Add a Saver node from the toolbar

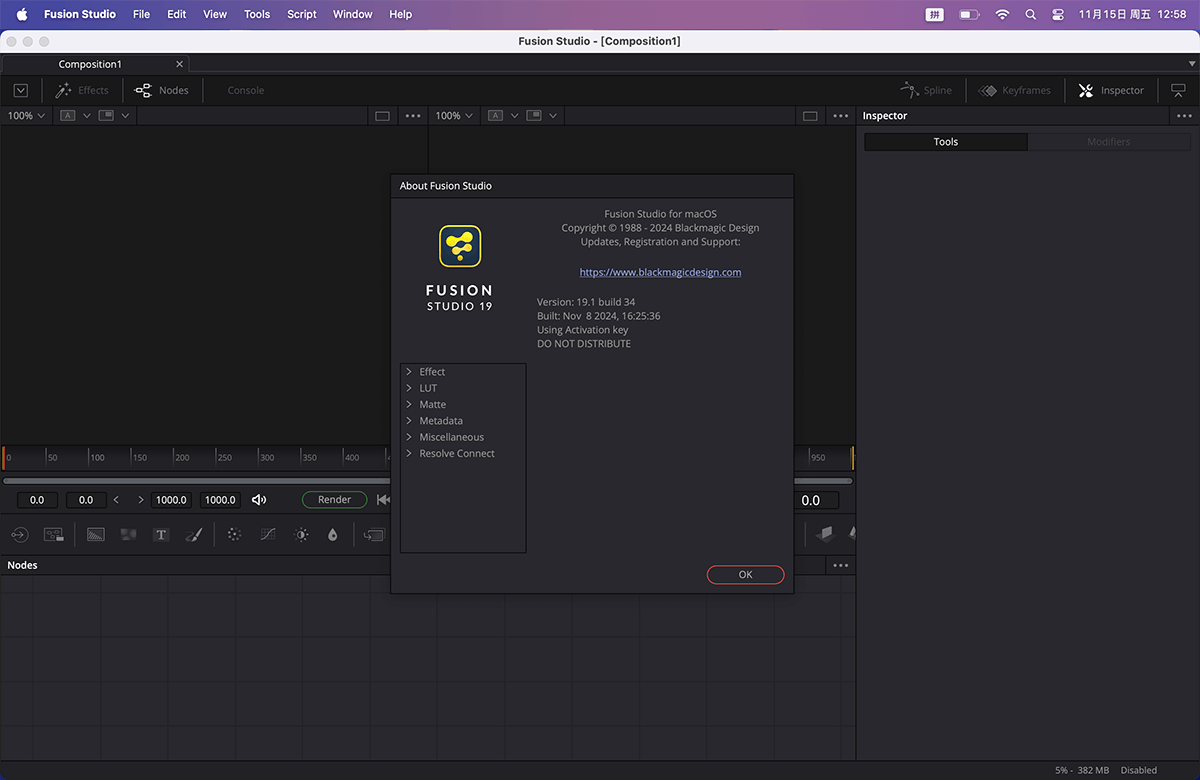53,535
